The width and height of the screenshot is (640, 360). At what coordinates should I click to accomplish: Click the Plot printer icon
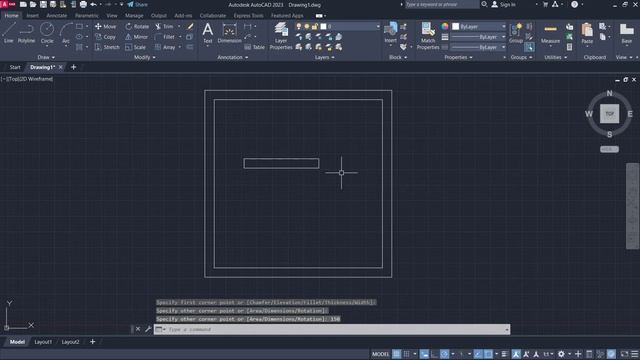[83, 4]
